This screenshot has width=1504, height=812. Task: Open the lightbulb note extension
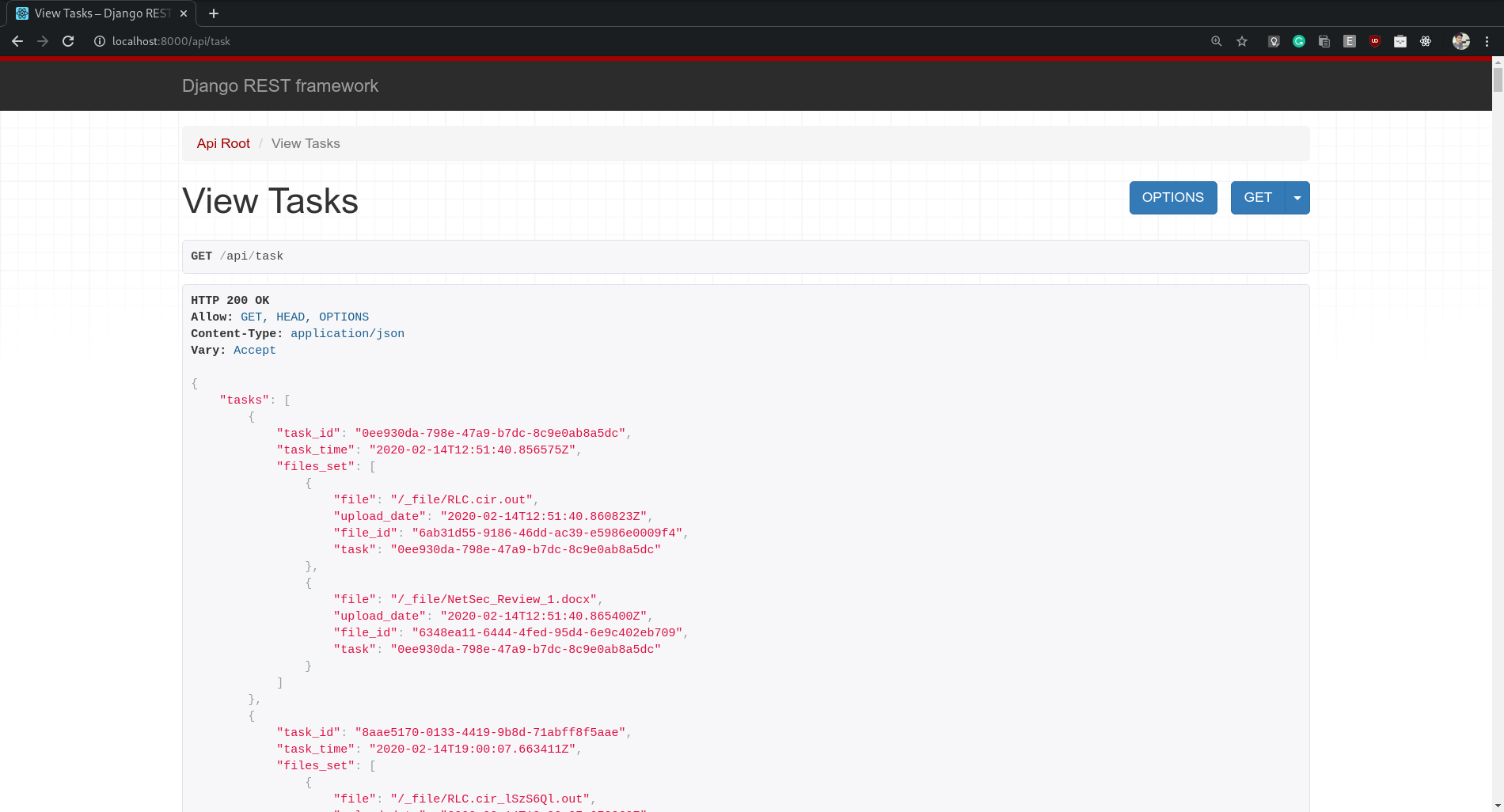click(1274, 41)
